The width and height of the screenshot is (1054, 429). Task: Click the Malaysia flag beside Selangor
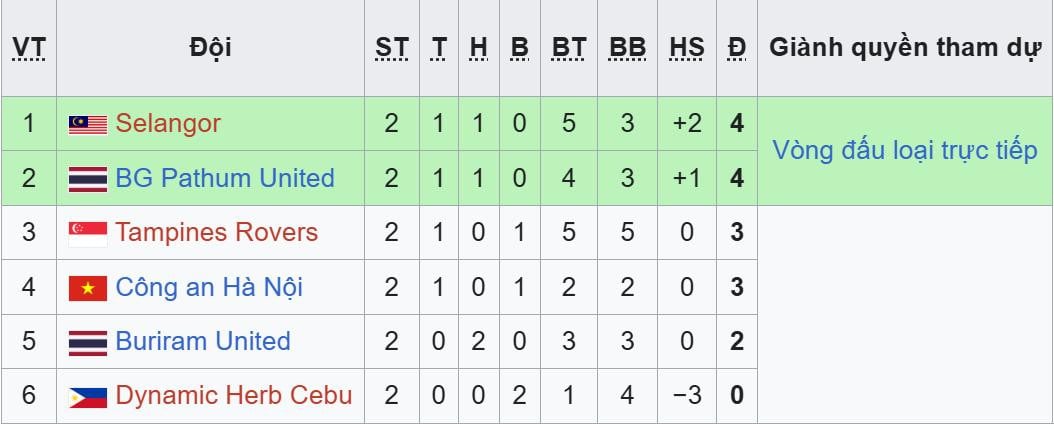pos(87,124)
